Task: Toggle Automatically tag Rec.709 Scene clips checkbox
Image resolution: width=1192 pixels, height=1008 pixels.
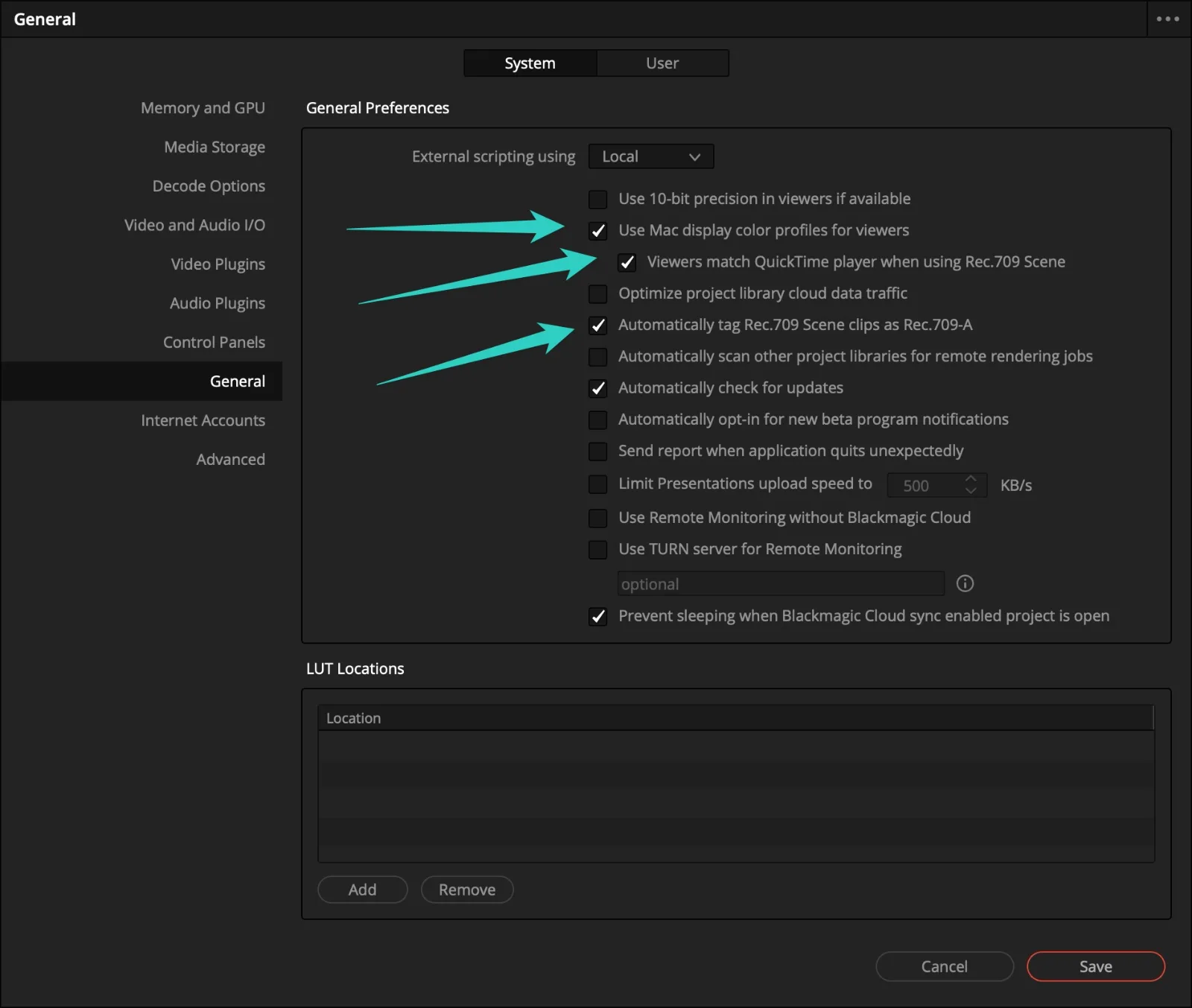Action: coord(597,325)
